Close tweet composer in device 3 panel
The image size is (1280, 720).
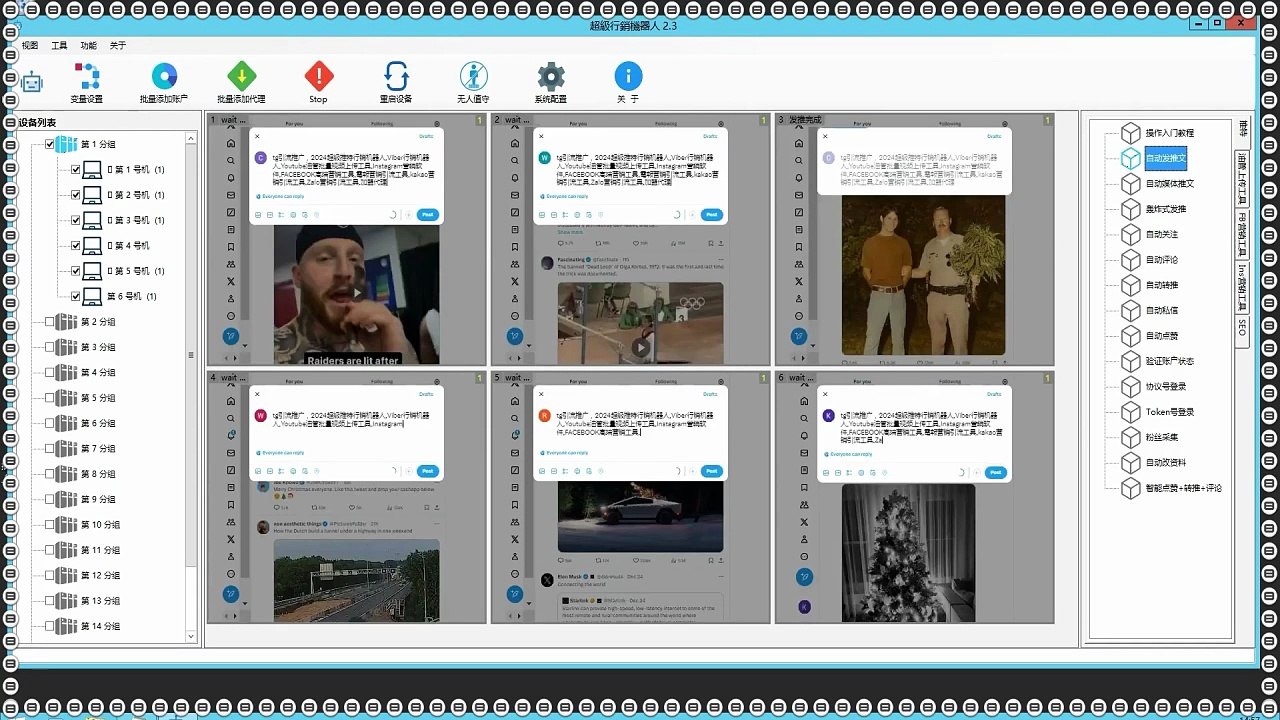pyautogui.click(x=825, y=136)
